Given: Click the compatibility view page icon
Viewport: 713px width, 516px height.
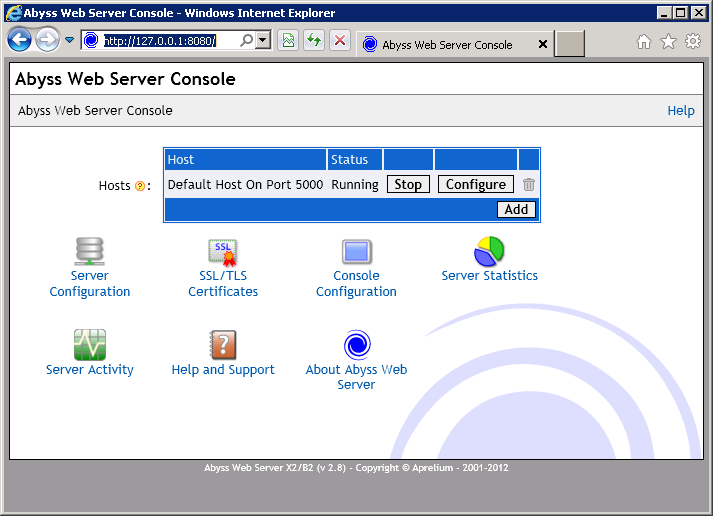Looking at the screenshot, I should [x=288, y=40].
